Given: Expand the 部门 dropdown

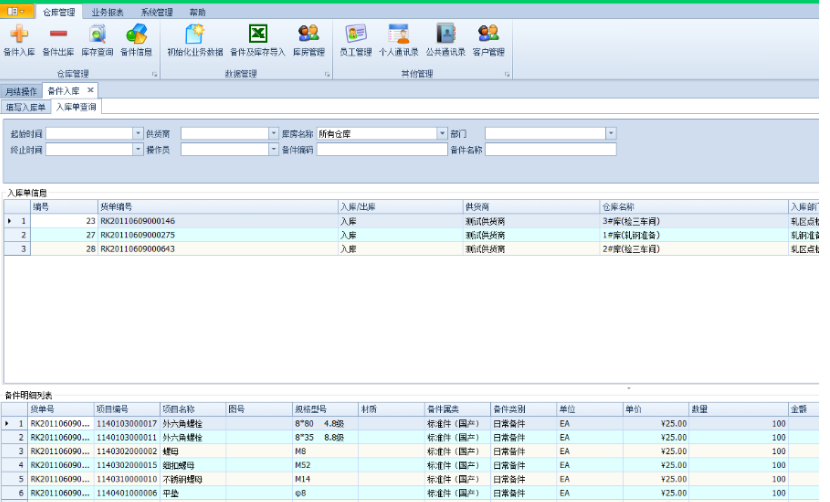Looking at the screenshot, I should click(x=611, y=133).
